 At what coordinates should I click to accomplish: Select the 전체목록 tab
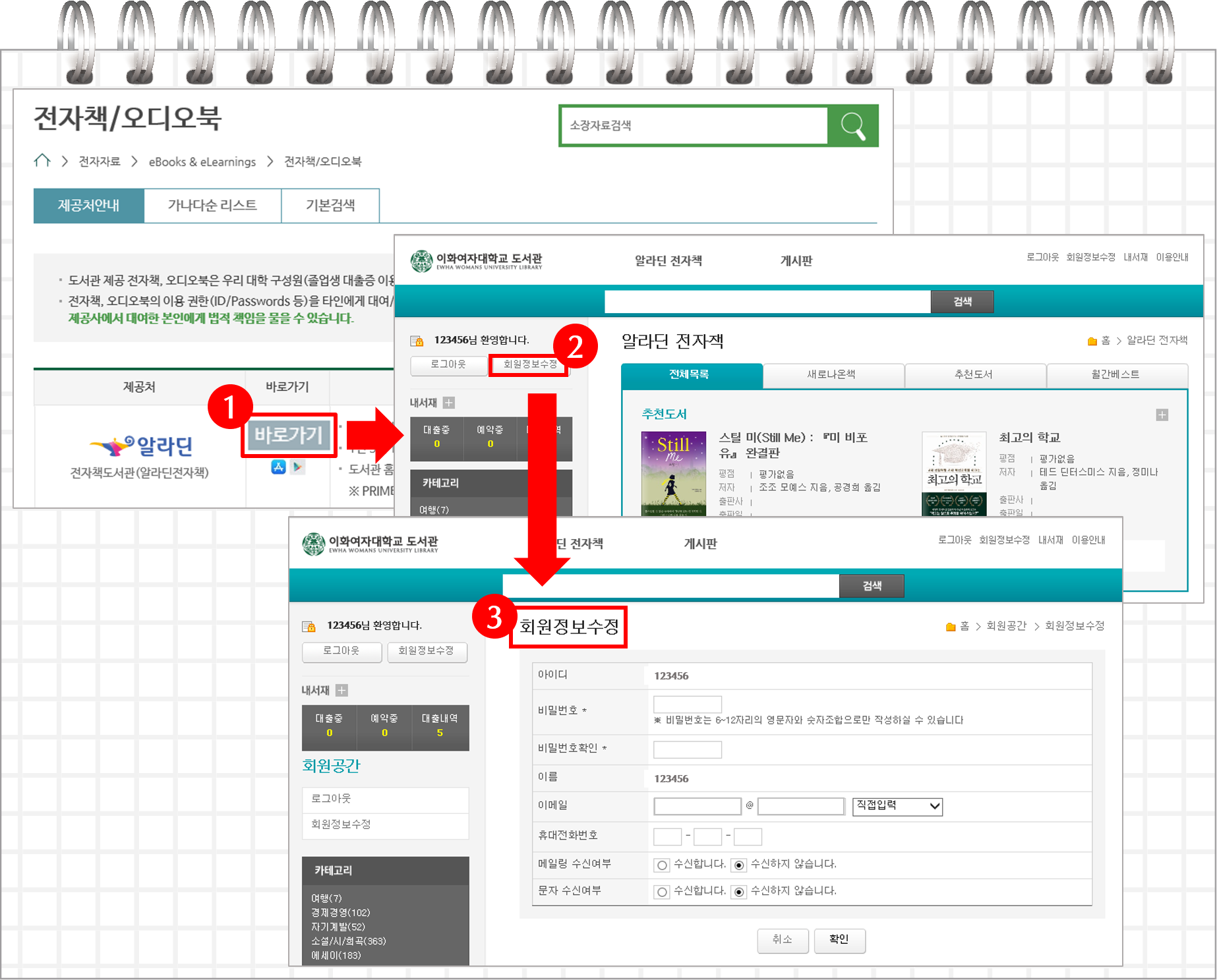tap(692, 375)
